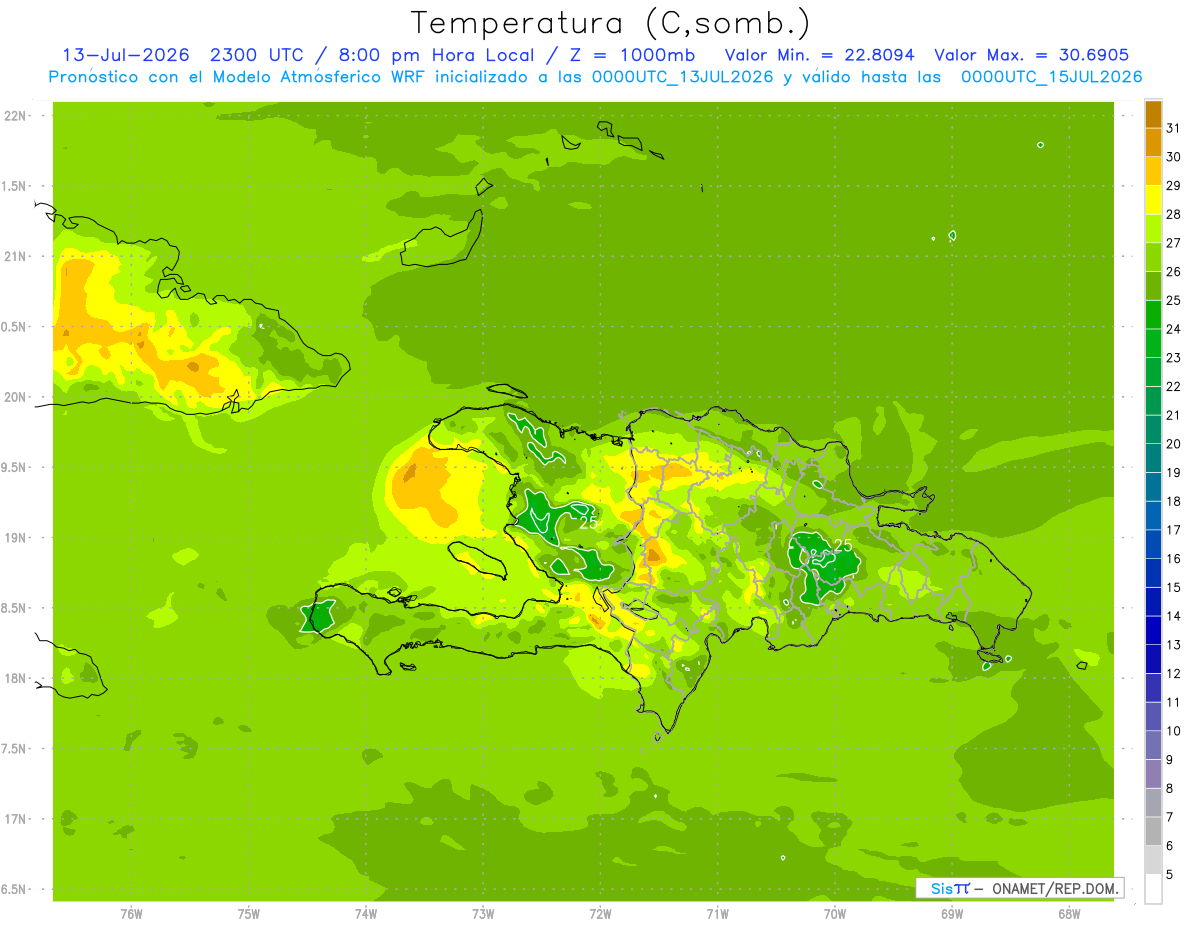Click the legend value '15'

1174,587
